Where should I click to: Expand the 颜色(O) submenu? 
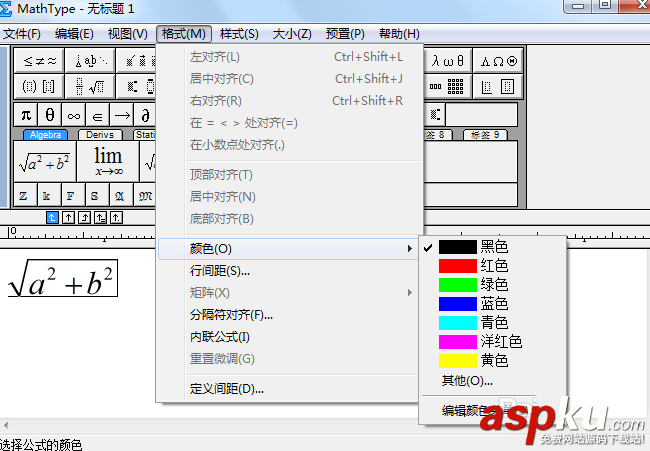(x=289, y=249)
